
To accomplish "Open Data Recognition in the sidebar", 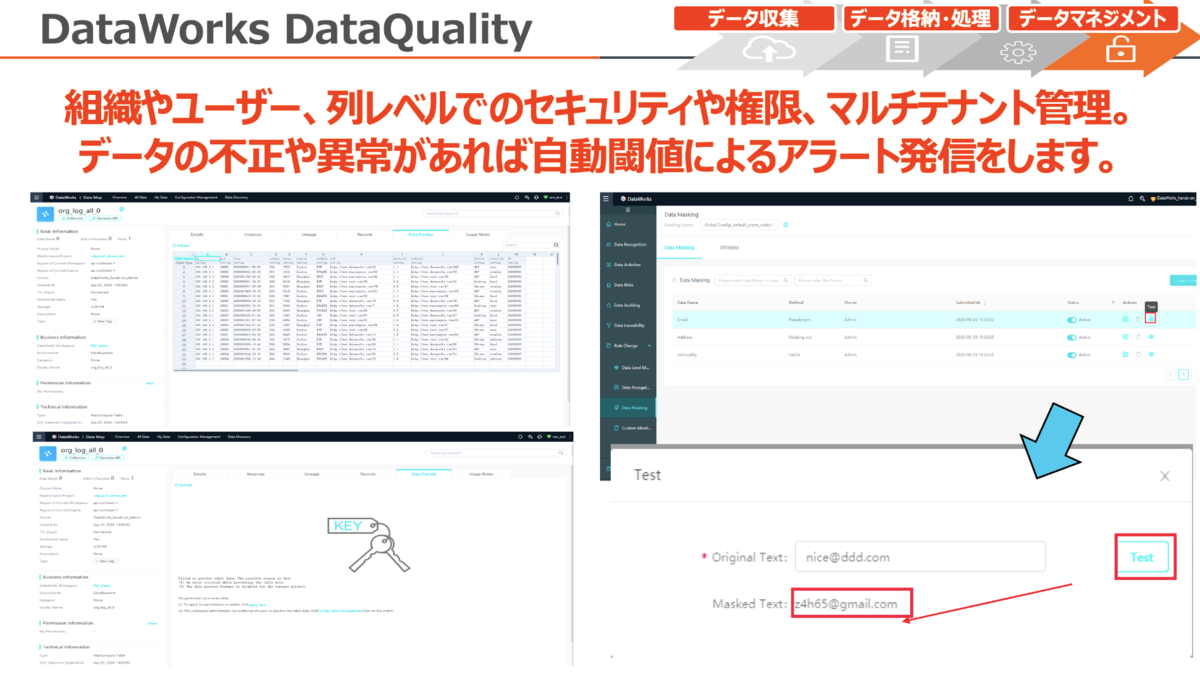I will click(628, 244).
